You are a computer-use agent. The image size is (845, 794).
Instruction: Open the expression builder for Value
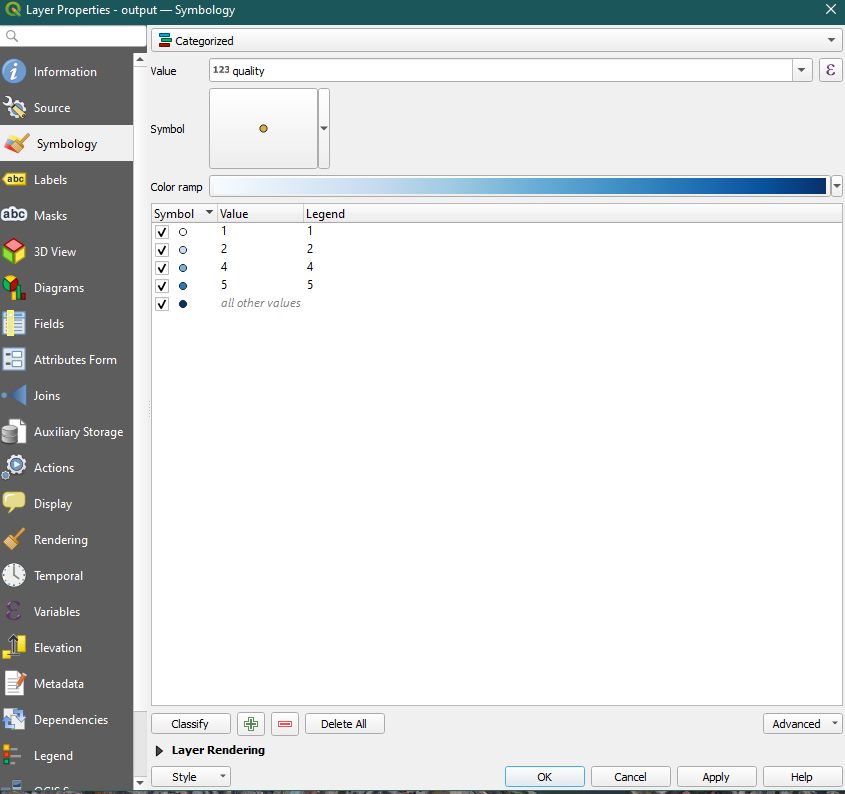point(830,70)
